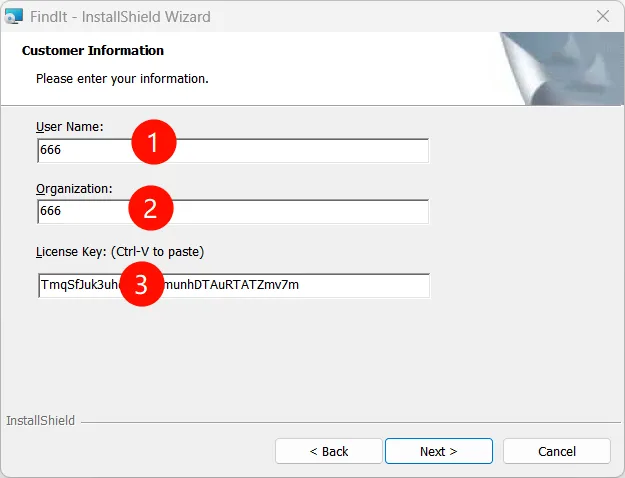
Task: Click the 'InstallShield' footer text
Action: pyautogui.click(x=40, y=421)
